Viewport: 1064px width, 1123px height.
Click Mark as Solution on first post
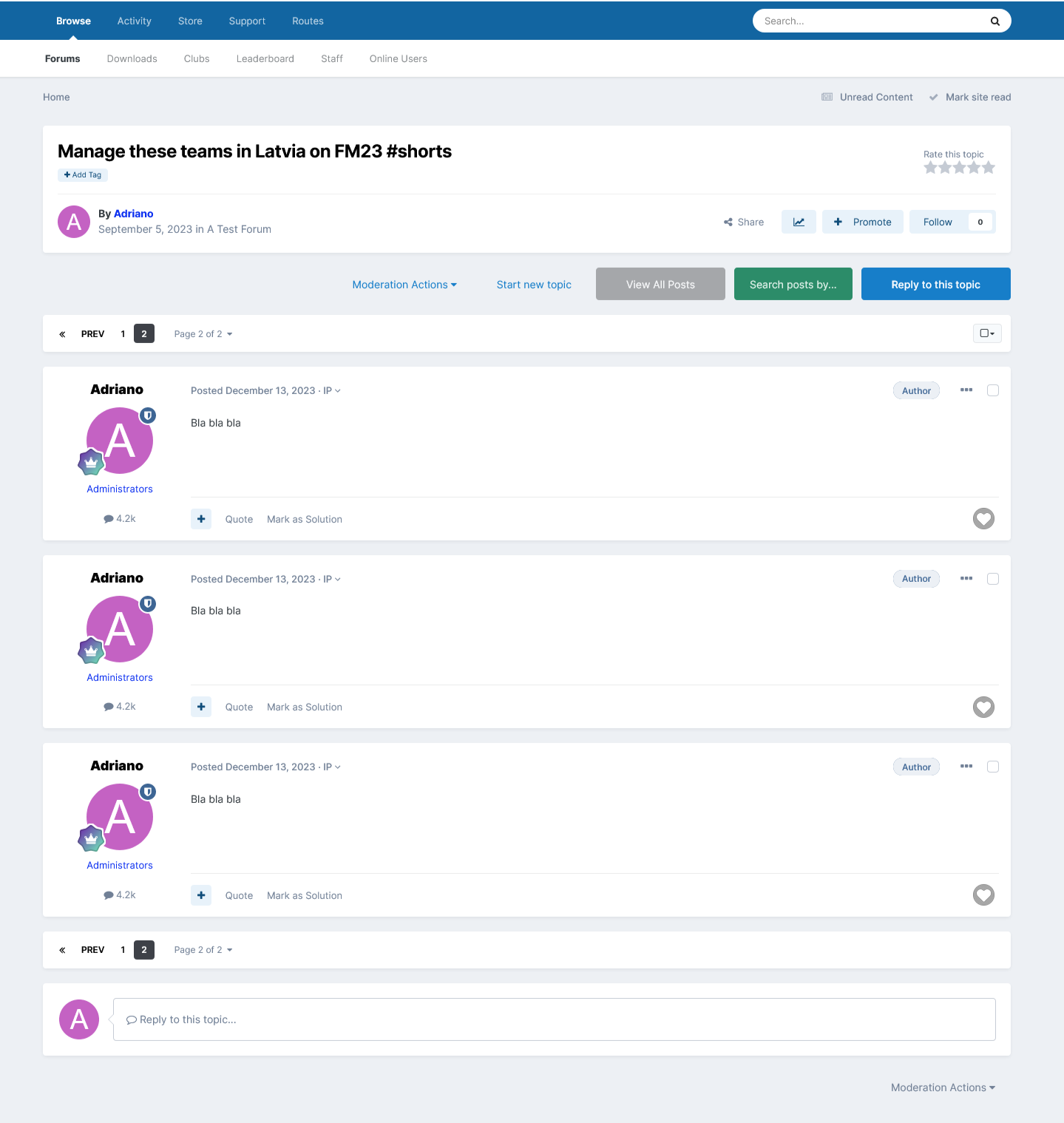[x=304, y=520]
